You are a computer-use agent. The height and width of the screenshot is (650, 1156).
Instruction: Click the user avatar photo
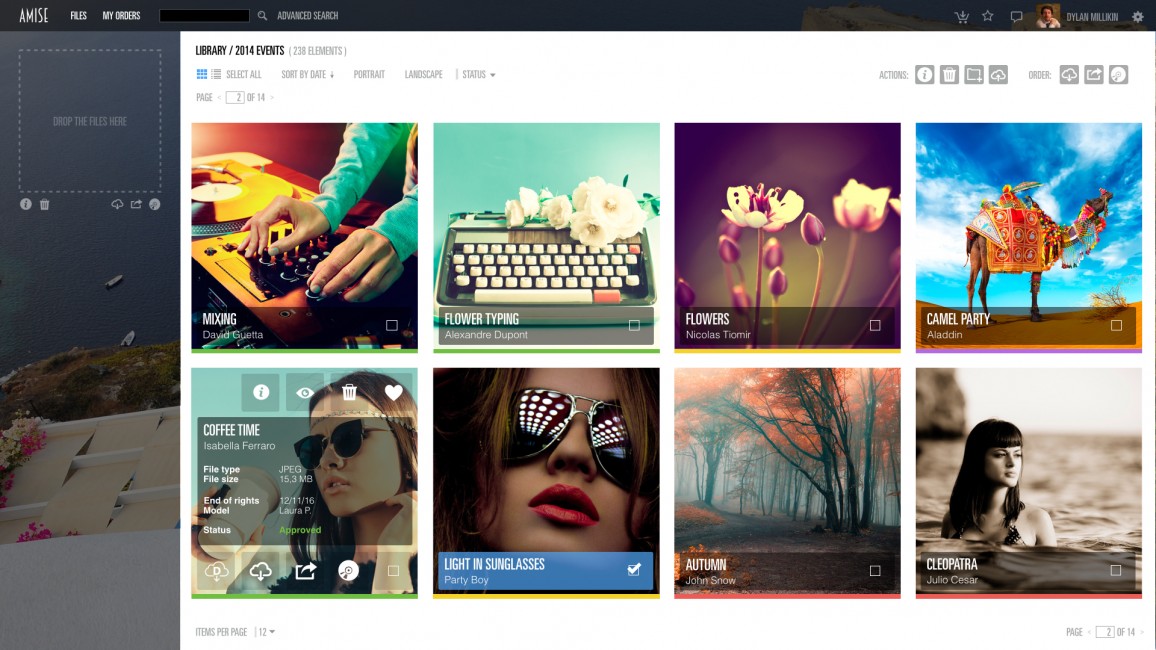tap(1048, 15)
